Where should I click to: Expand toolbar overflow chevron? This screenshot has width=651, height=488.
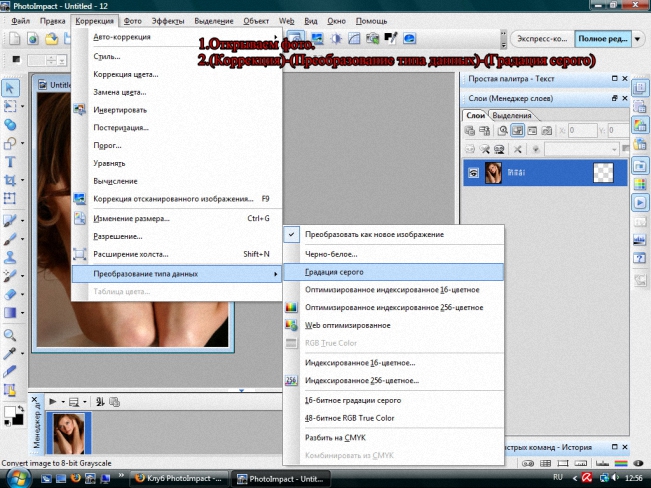point(503,39)
